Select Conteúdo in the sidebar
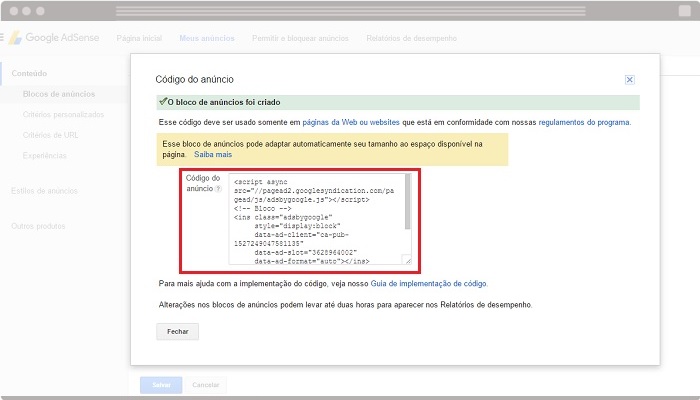700x400 pixels. 29,73
